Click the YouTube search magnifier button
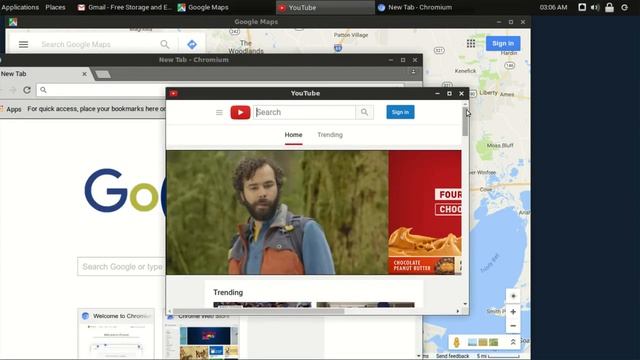Image resolution: width=640 pixels, height=360 pixels. [x=364, y=112]
